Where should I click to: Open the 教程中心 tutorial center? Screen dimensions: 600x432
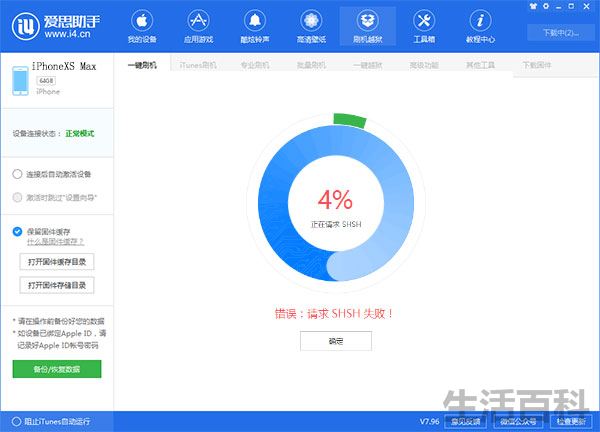(x=480, y=26)
